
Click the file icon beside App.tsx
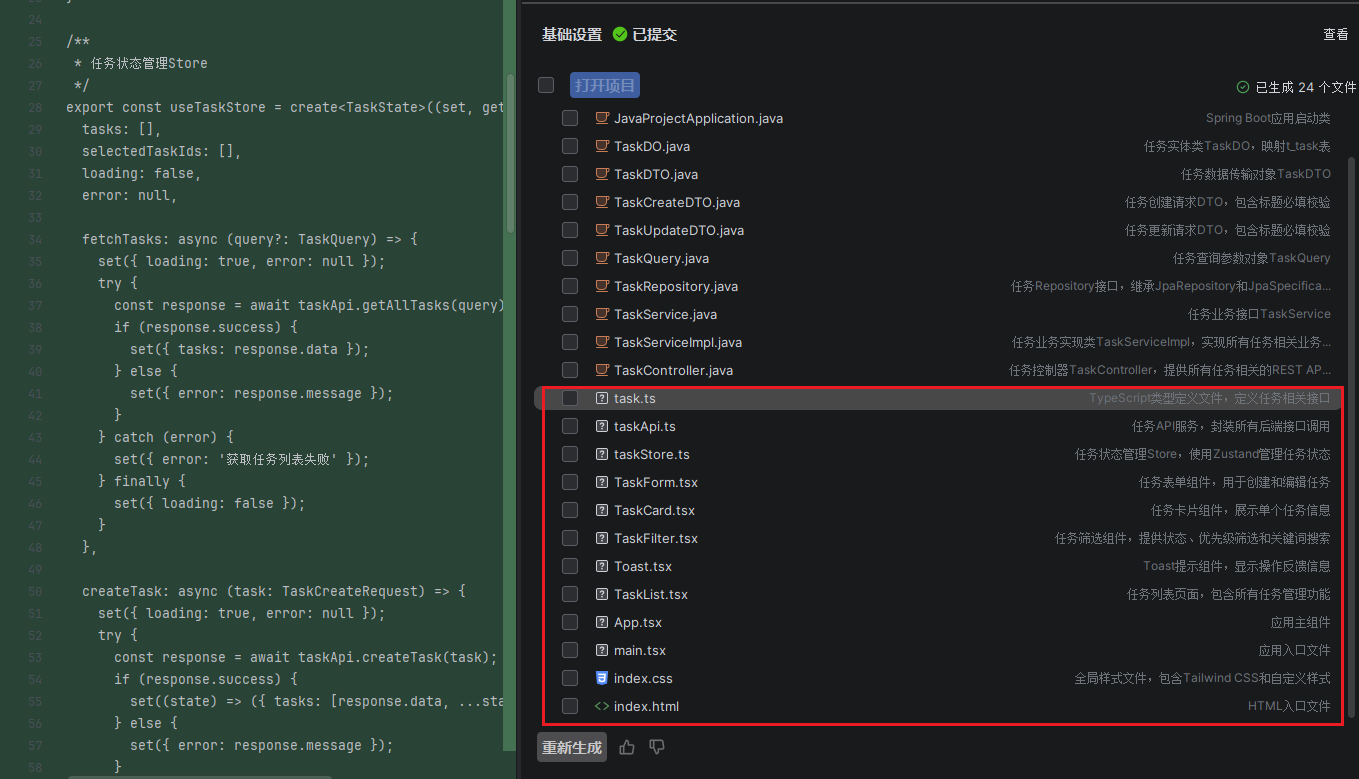tap(602, 622)
